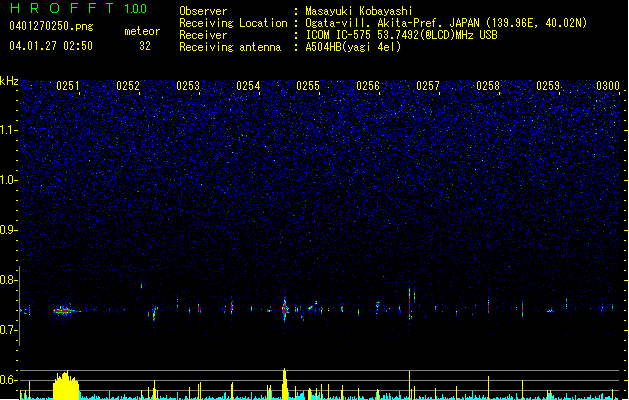Screen dimensions: 629x400
Task: Click the small isolated echo above 0.8 kHz near 0252
Action: [x=141, y=286]
